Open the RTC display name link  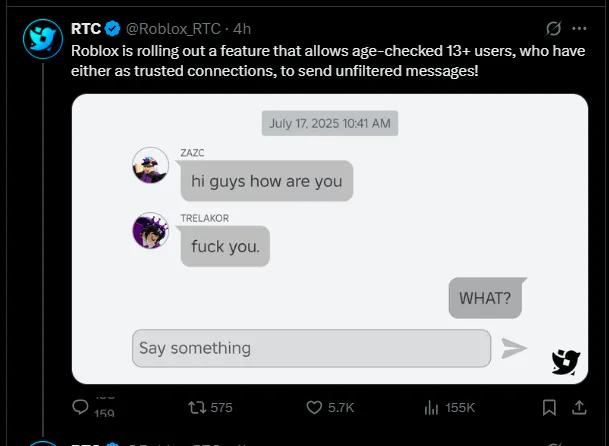click(86, 29)
